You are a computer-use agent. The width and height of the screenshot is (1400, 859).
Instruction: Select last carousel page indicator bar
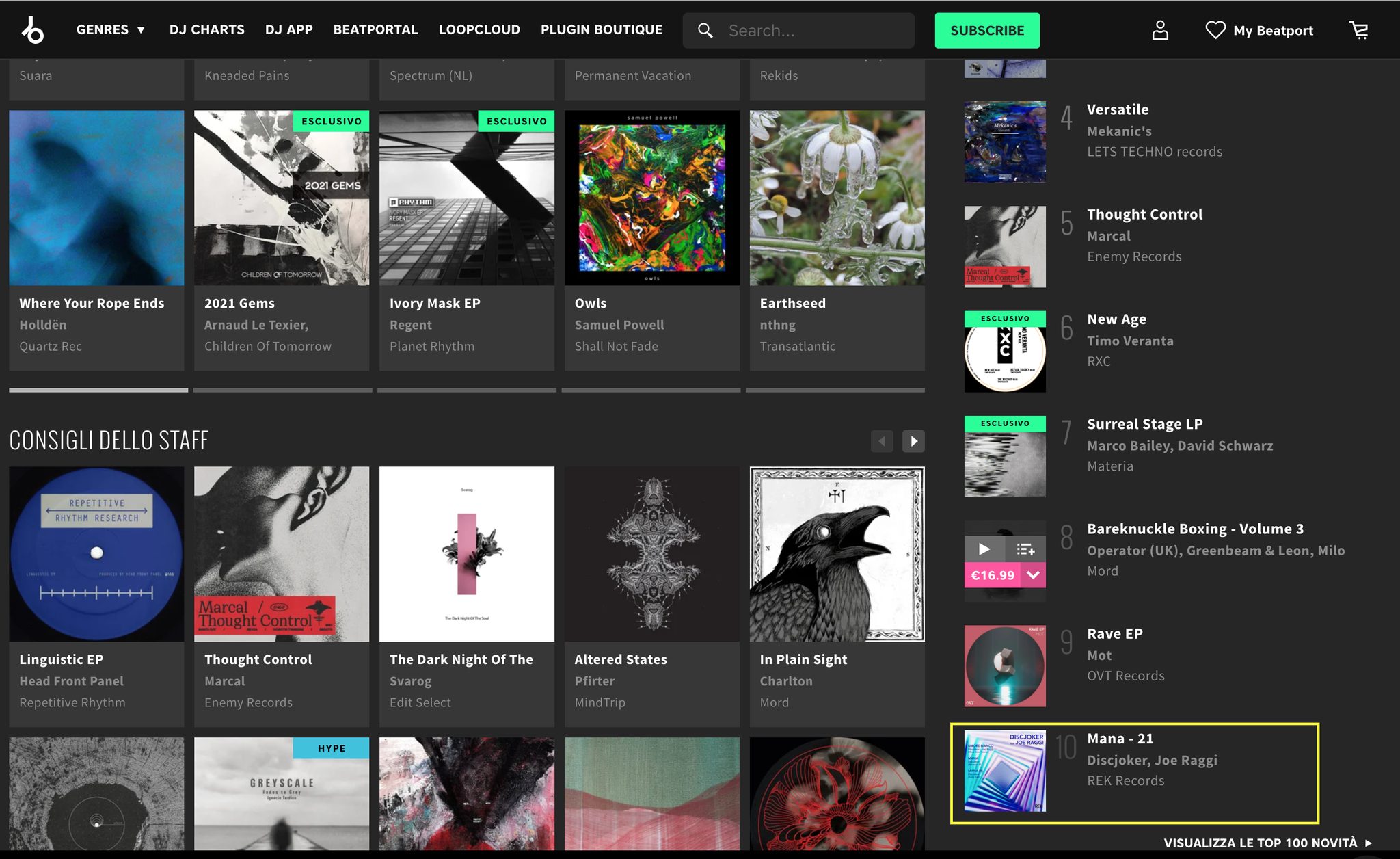coord(835,391)
